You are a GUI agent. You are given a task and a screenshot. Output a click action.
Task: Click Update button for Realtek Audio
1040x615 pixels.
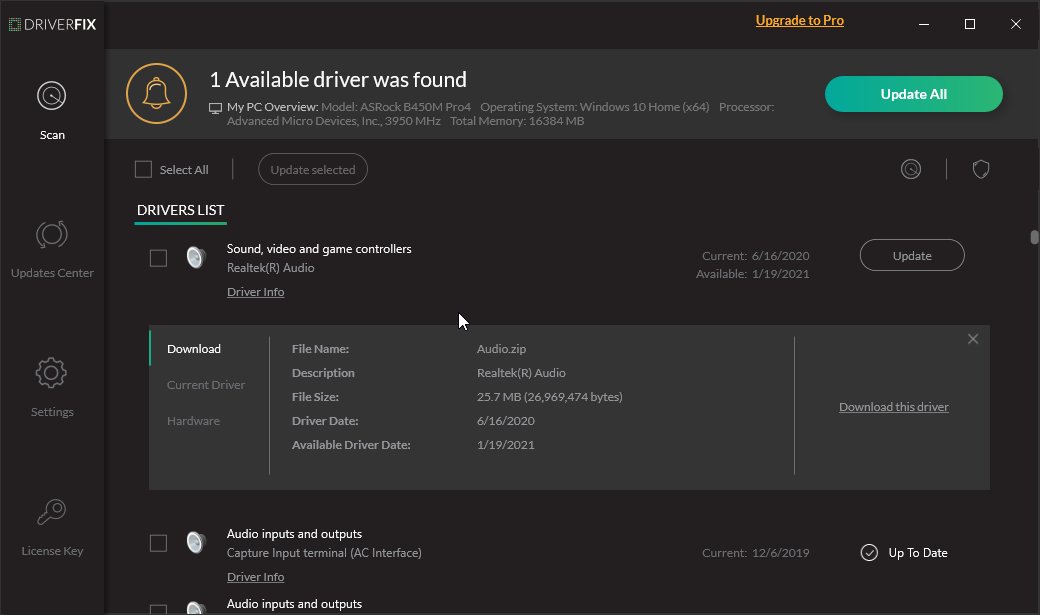[x=912, y=255]
